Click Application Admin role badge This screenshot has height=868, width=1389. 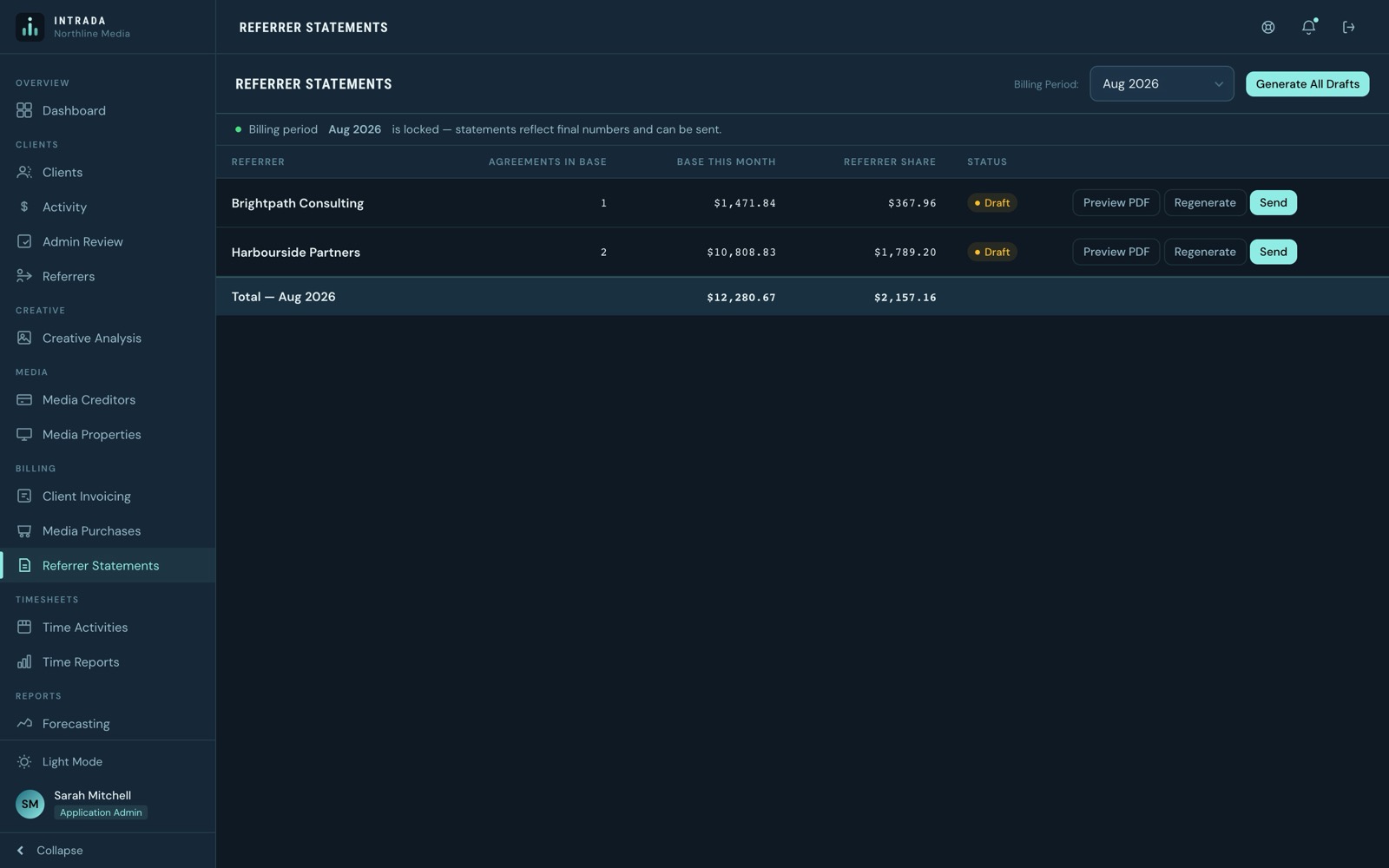(101, 812)
